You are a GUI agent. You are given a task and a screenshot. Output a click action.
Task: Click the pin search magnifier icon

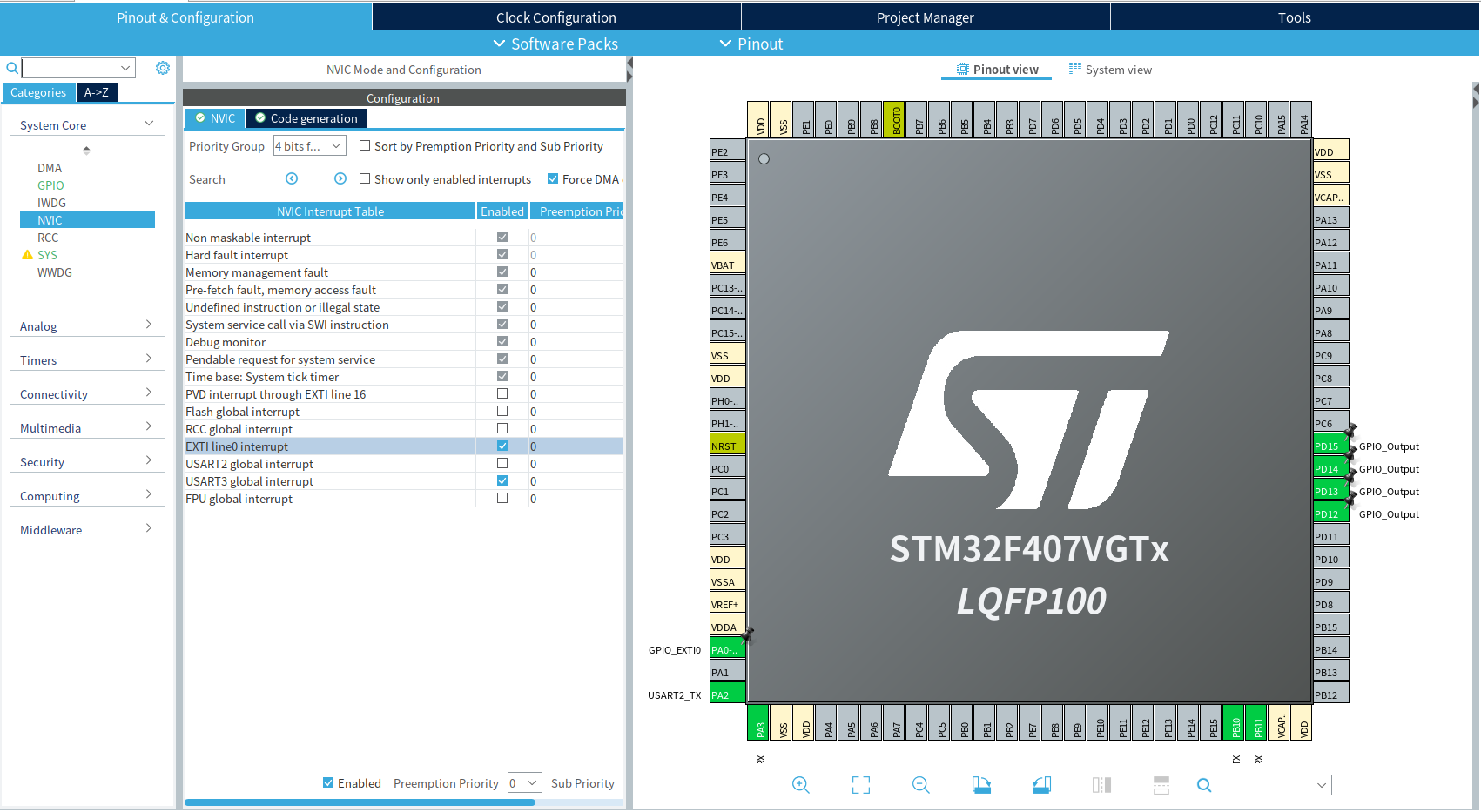click(1204, 785)
